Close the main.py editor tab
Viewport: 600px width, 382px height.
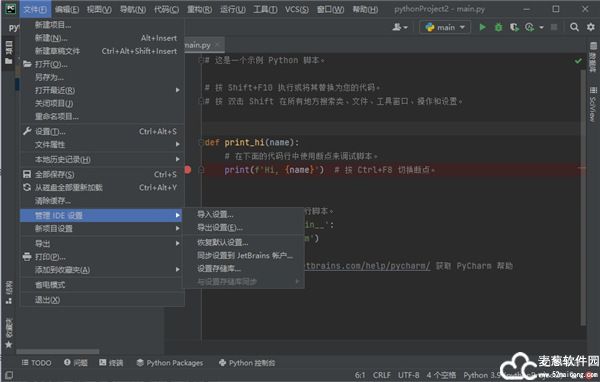pos(217,45)
